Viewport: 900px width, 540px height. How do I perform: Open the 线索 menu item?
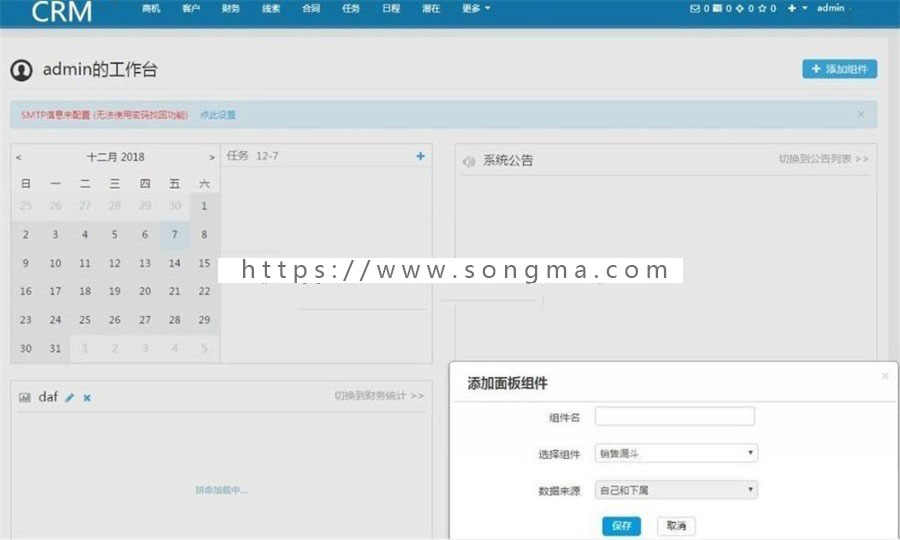click(x=271, y=8)
